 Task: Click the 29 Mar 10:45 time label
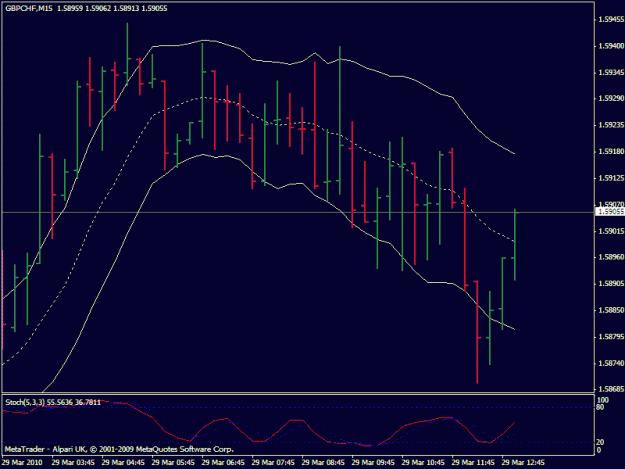pos(423,463)
